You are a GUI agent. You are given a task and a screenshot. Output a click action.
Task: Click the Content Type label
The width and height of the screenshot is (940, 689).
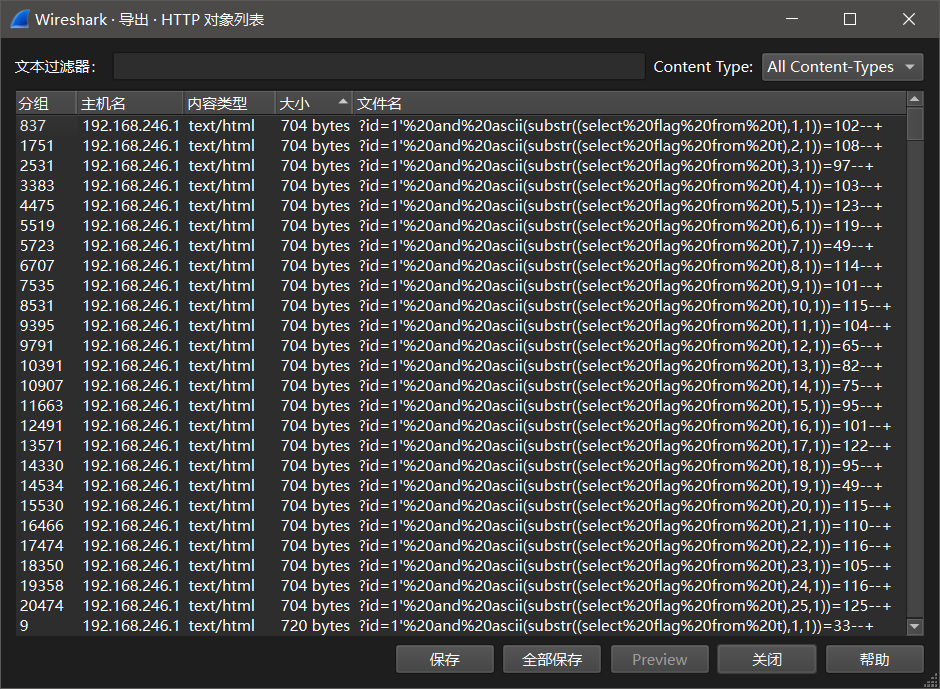[703, 67]
